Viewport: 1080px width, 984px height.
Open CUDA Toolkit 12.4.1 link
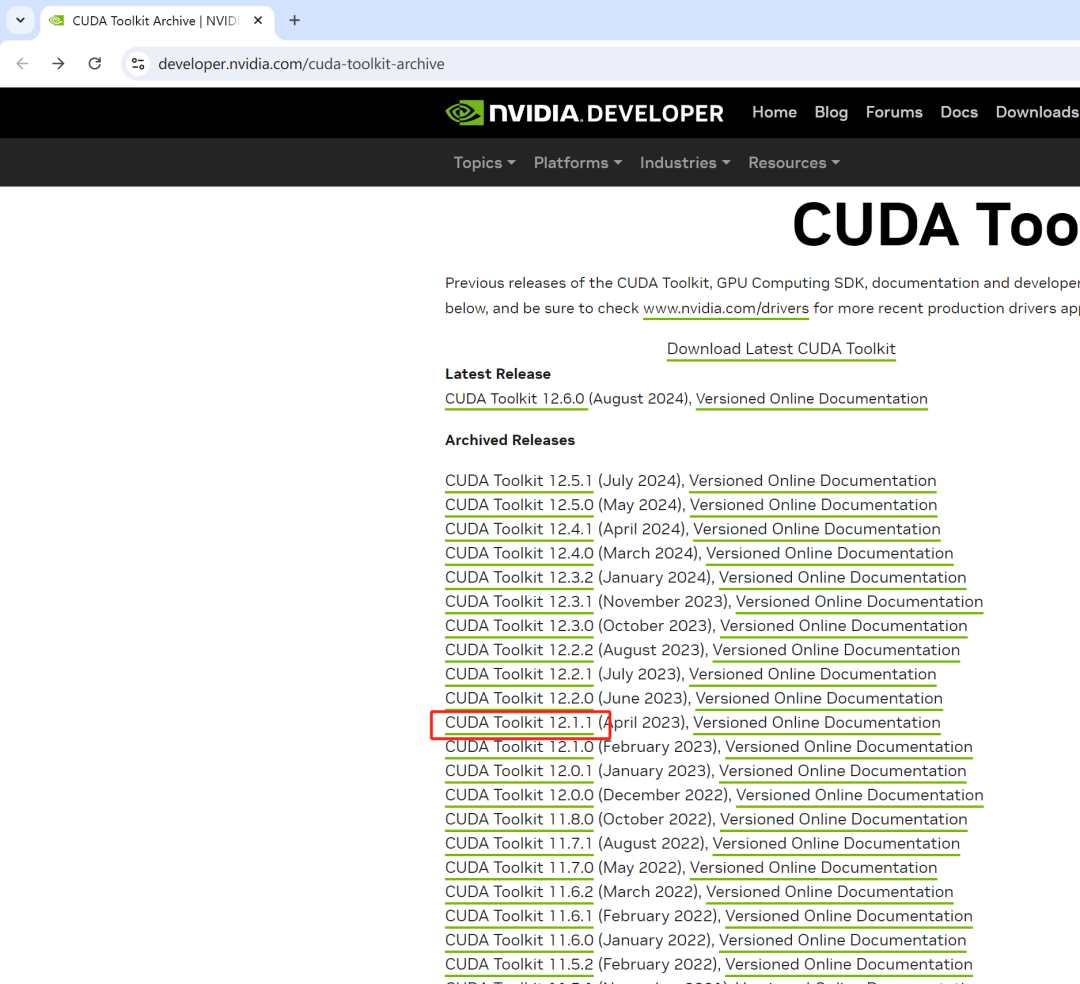(x=519, y=530)
